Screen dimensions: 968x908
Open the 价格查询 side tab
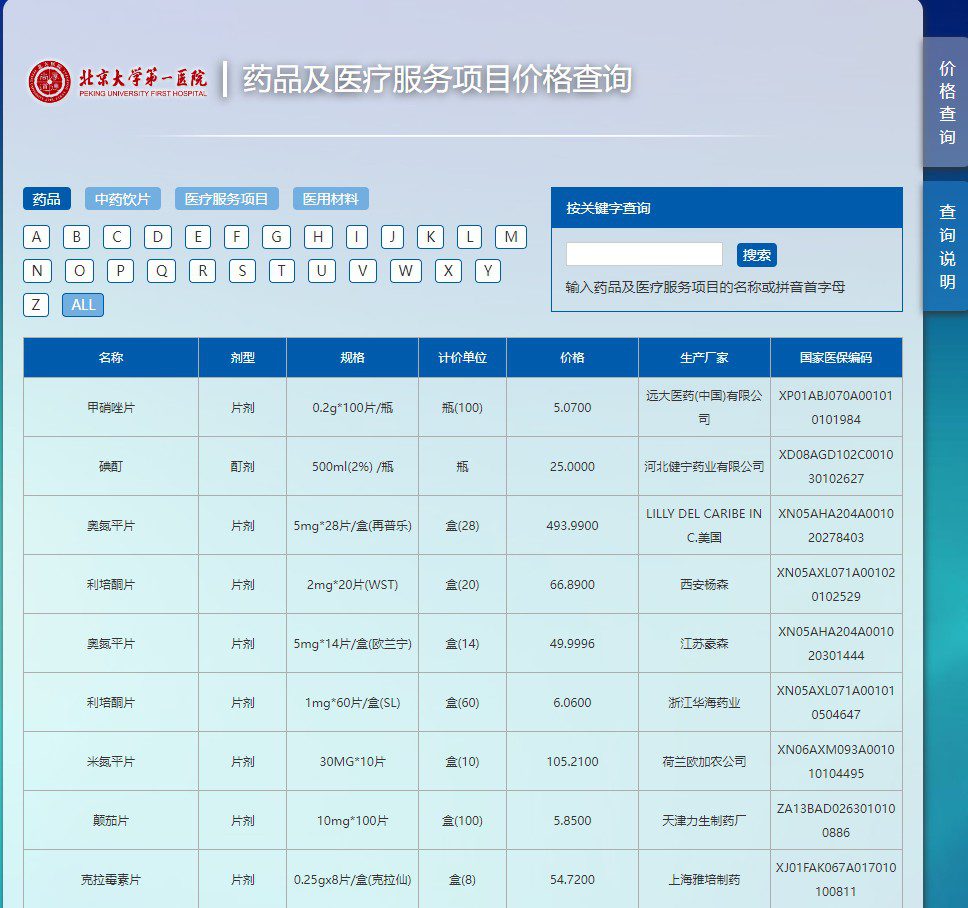click(946, 102)
